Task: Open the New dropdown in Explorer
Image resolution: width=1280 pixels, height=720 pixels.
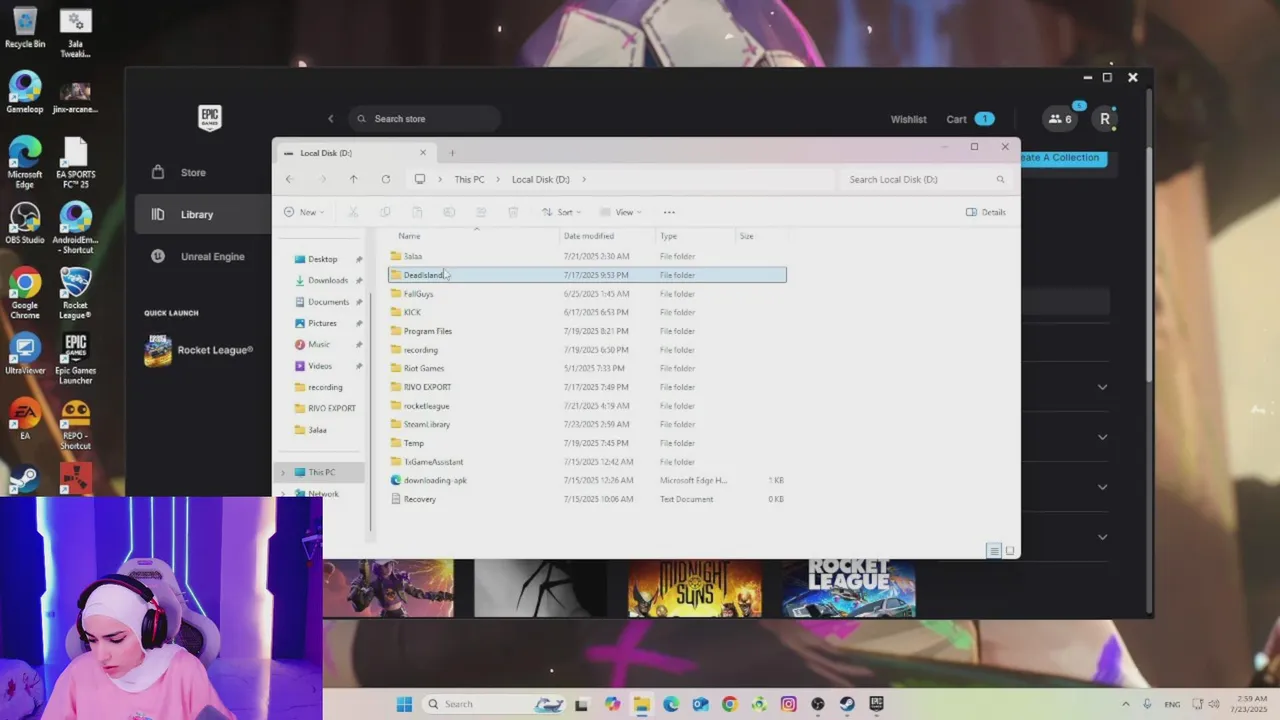Action: point(303,212)
